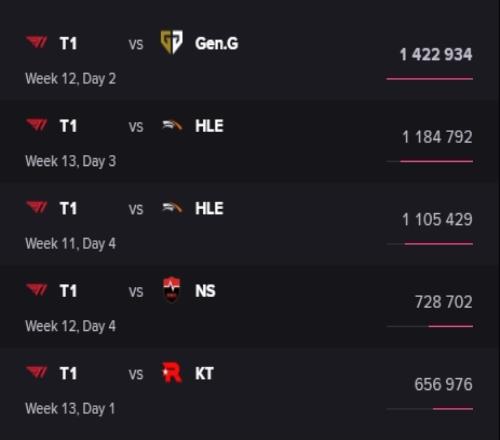Image resolution: width=500 pixels, height=440 pixels.
Task: Open the KT team name link
Action: pos(204,373)
